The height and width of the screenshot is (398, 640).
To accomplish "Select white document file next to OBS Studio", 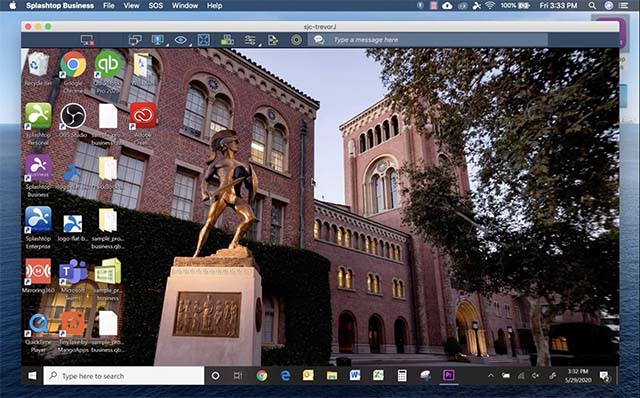I will pos(108,116).
